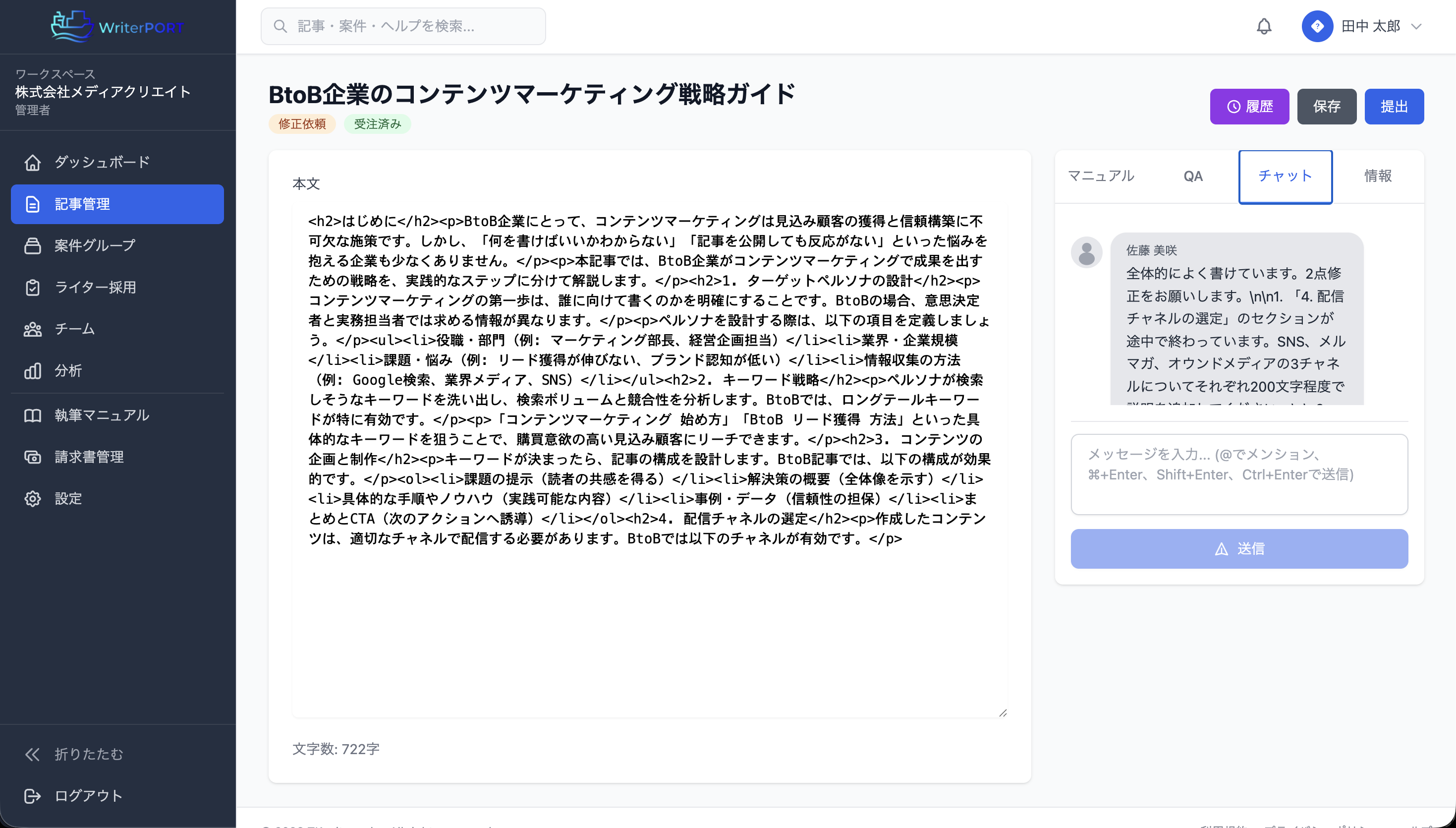Viewport: 1456px width, 828px height.
Task: Open 案件グループ page
Action: click(x=117, y=245)
